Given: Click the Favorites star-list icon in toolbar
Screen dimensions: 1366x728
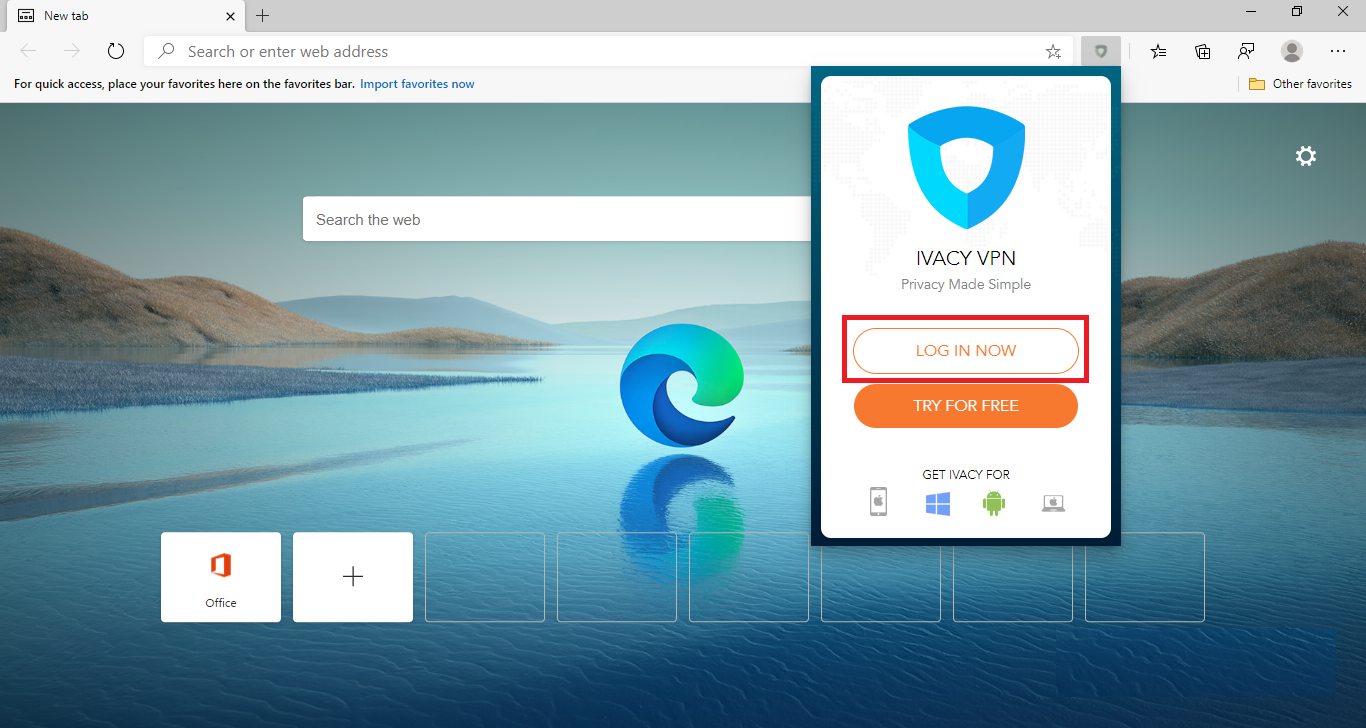Looking at the screenshot, I should click(x=1158, y=51).
